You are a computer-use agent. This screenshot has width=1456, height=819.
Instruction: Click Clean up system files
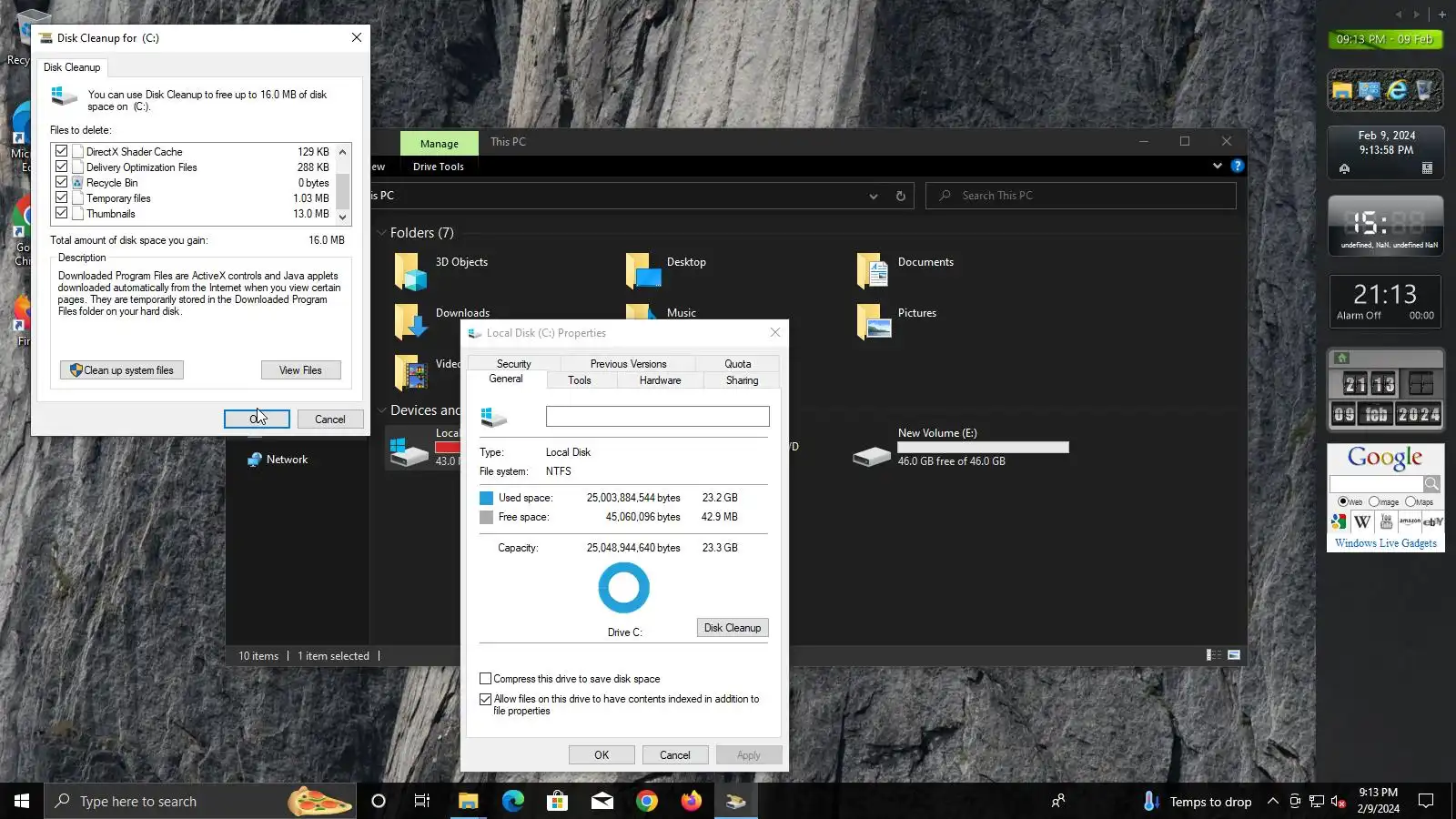[x=122, y=370]
